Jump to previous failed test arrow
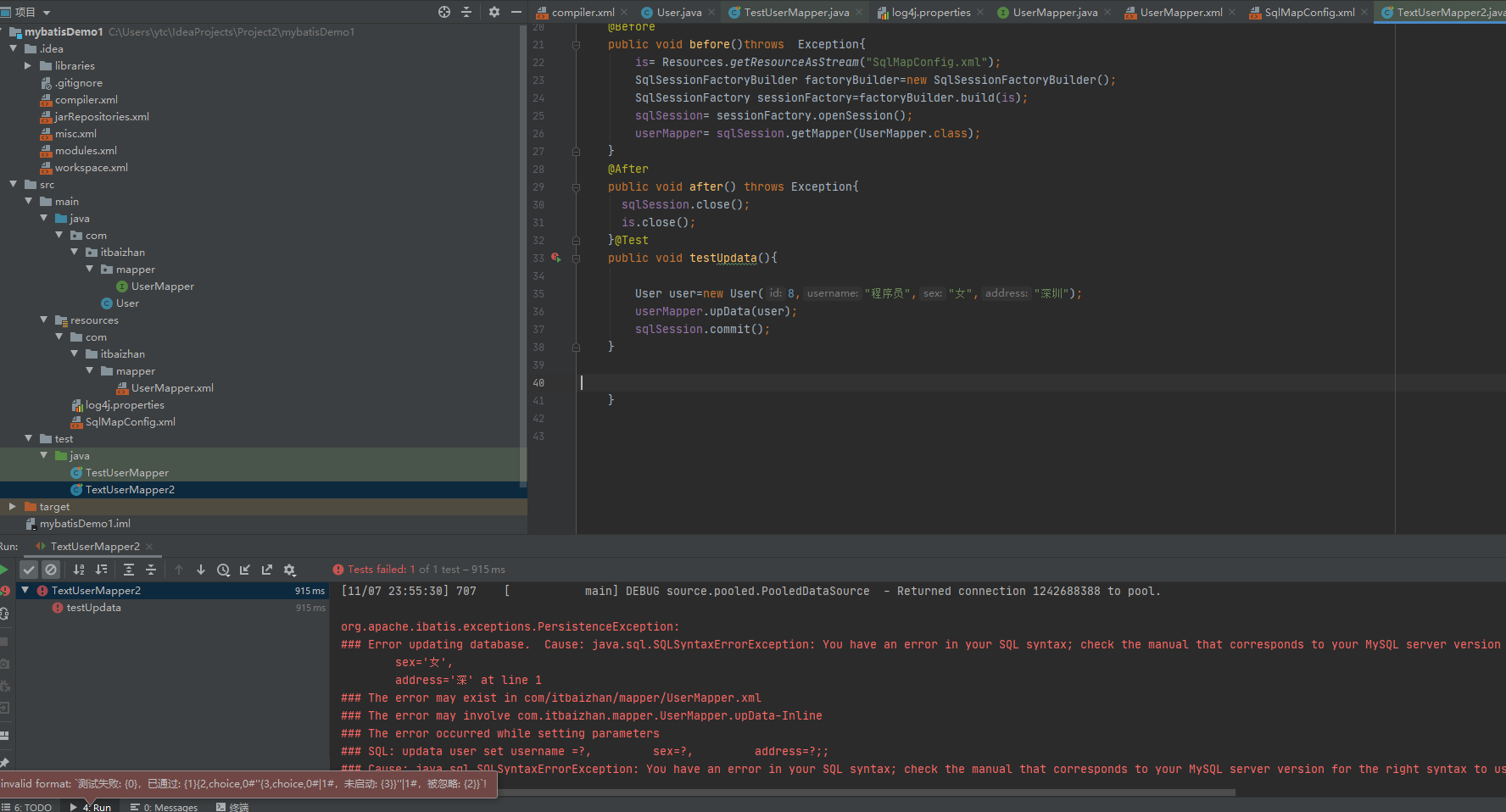The height and width of the screenshot is (812, 1506). click(179, 570)
